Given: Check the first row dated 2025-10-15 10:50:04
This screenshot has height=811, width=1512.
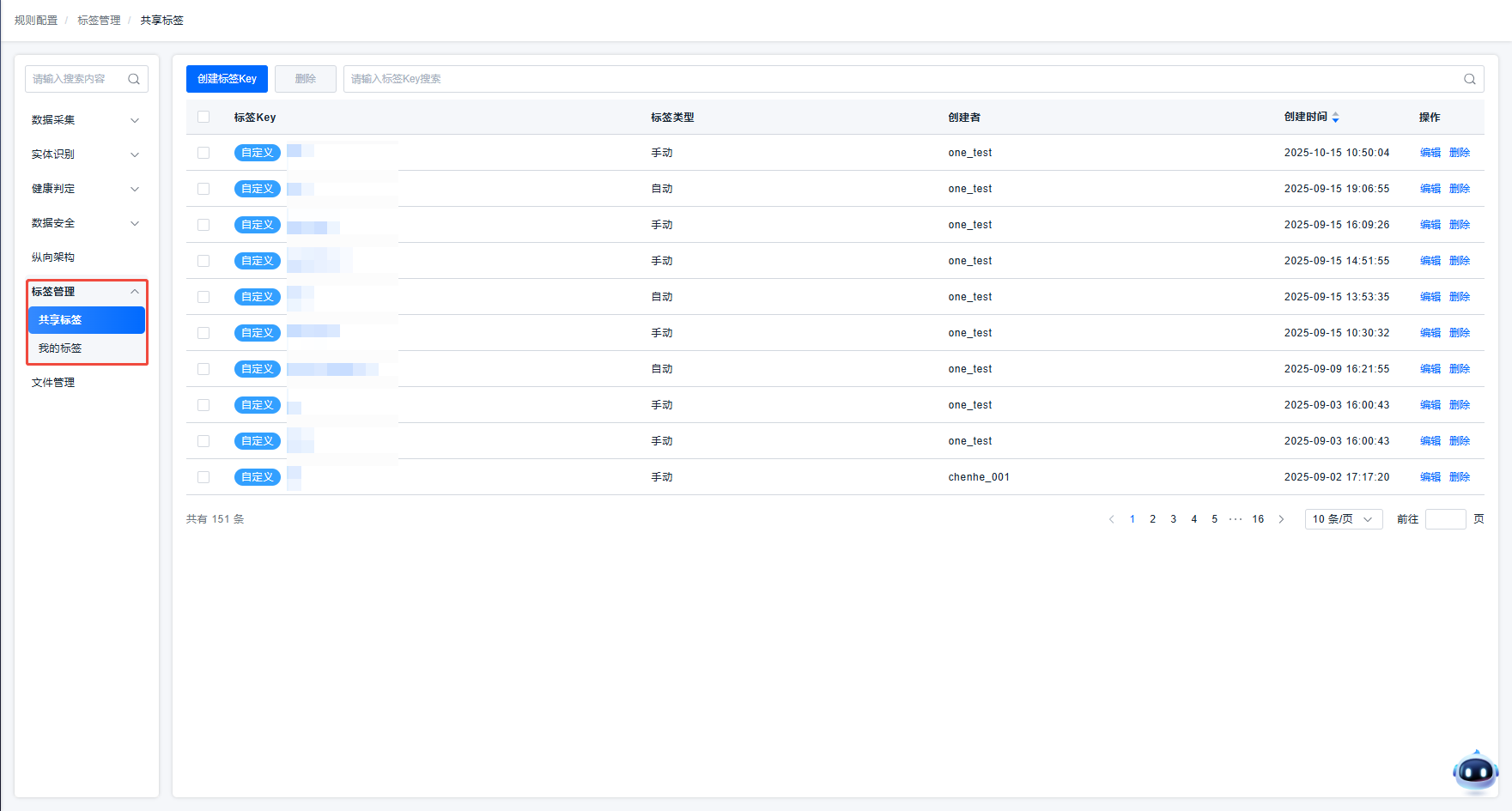Looking at the screenshot, I should pyautogui.click(x=203, y=153).
